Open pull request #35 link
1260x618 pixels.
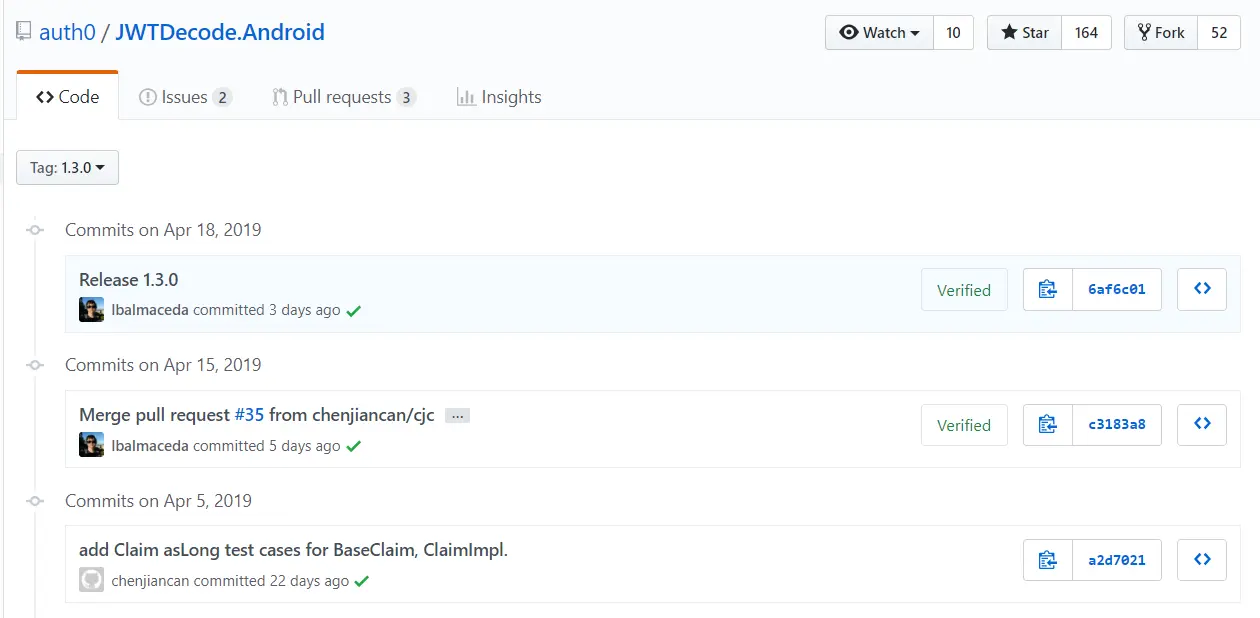[249, 414]
